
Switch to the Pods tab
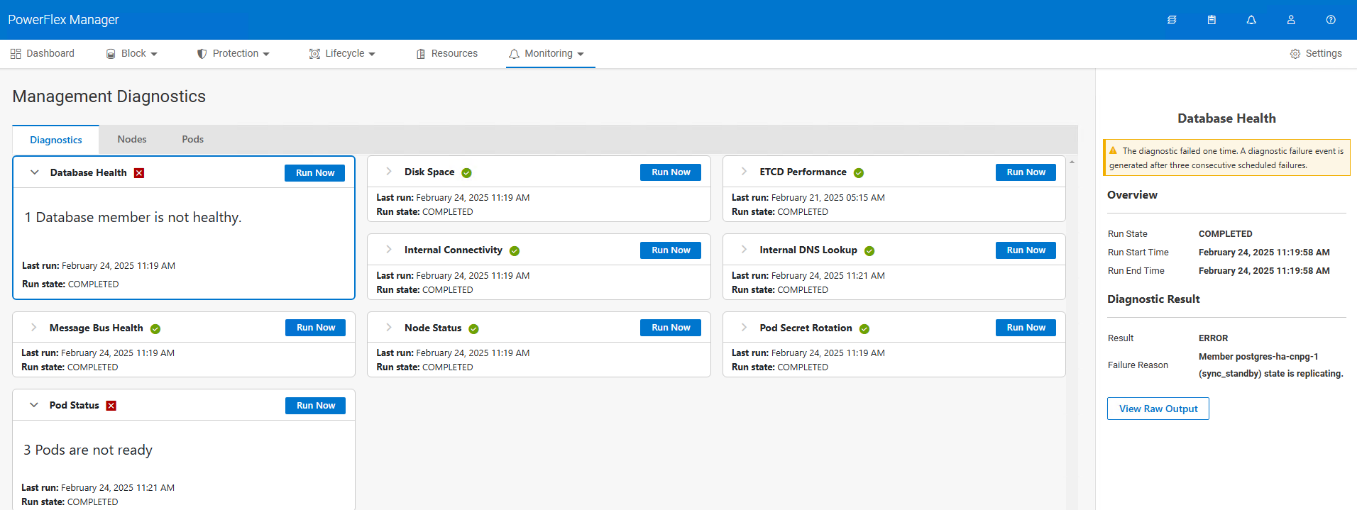[193, 140]
